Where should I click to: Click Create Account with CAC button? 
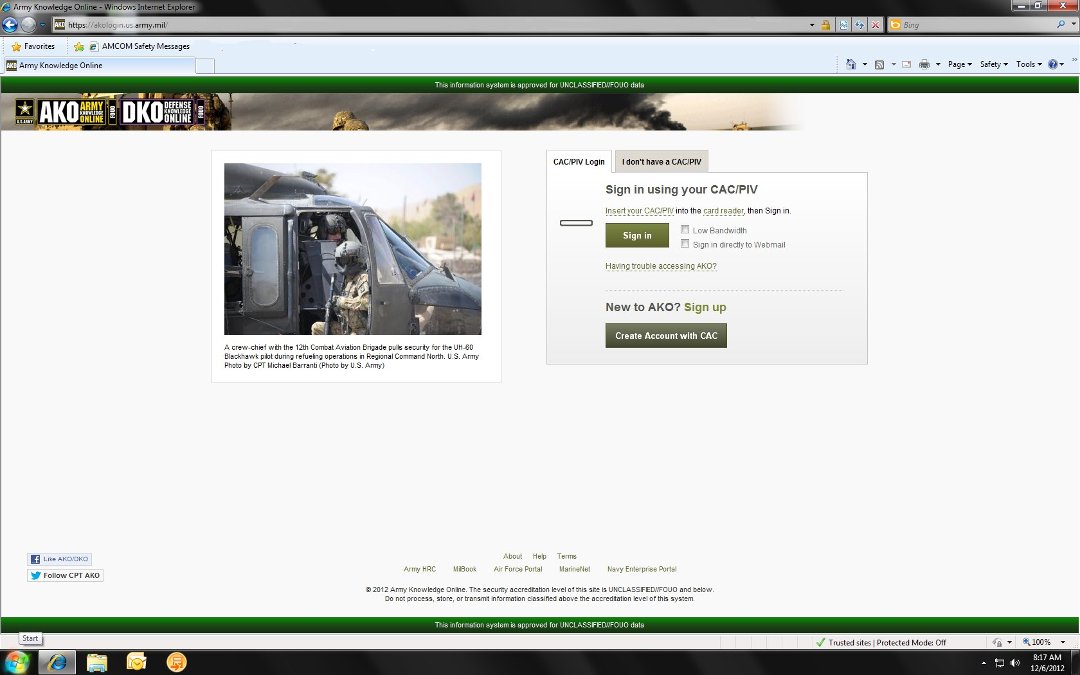[x=666, y=335]
